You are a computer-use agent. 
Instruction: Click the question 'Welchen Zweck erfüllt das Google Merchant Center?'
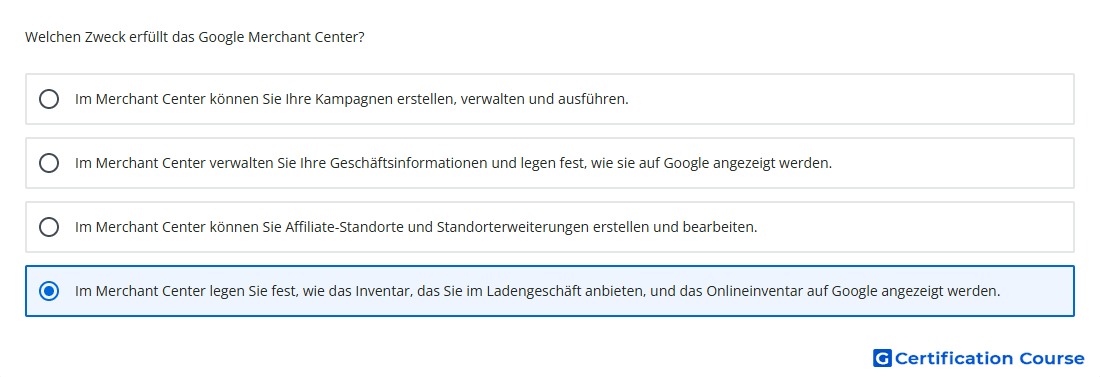(x=195, y=37)
